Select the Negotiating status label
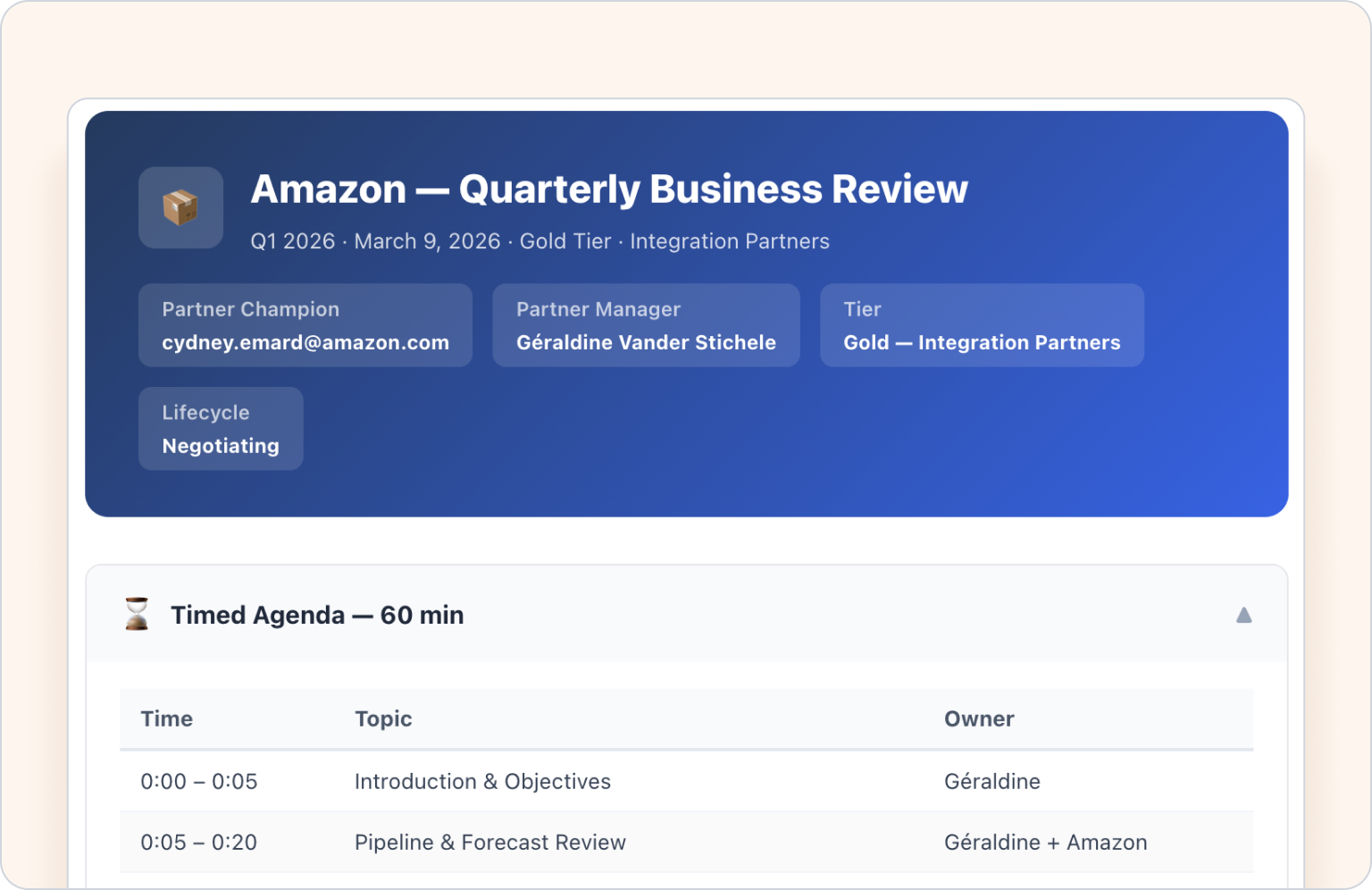The width and height of the screenshot is (1372, 890). (220, 445)
